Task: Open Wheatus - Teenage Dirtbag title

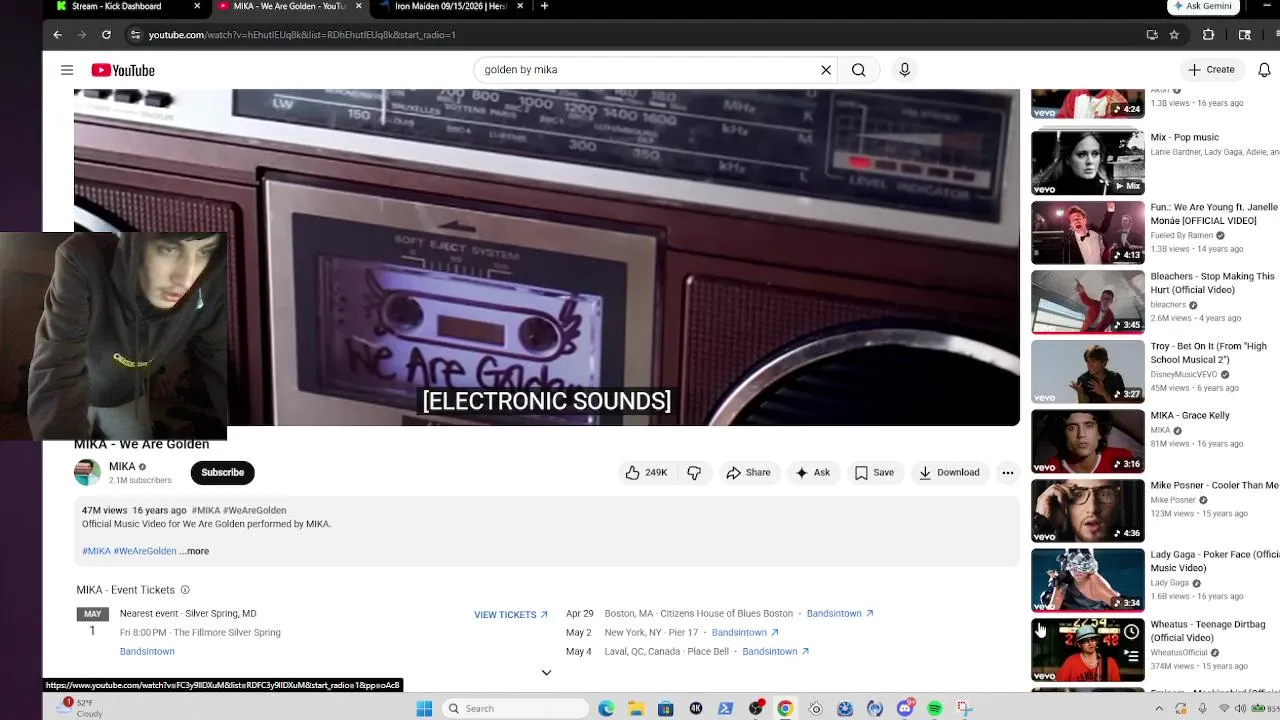Action: [x=1208, y=631]
